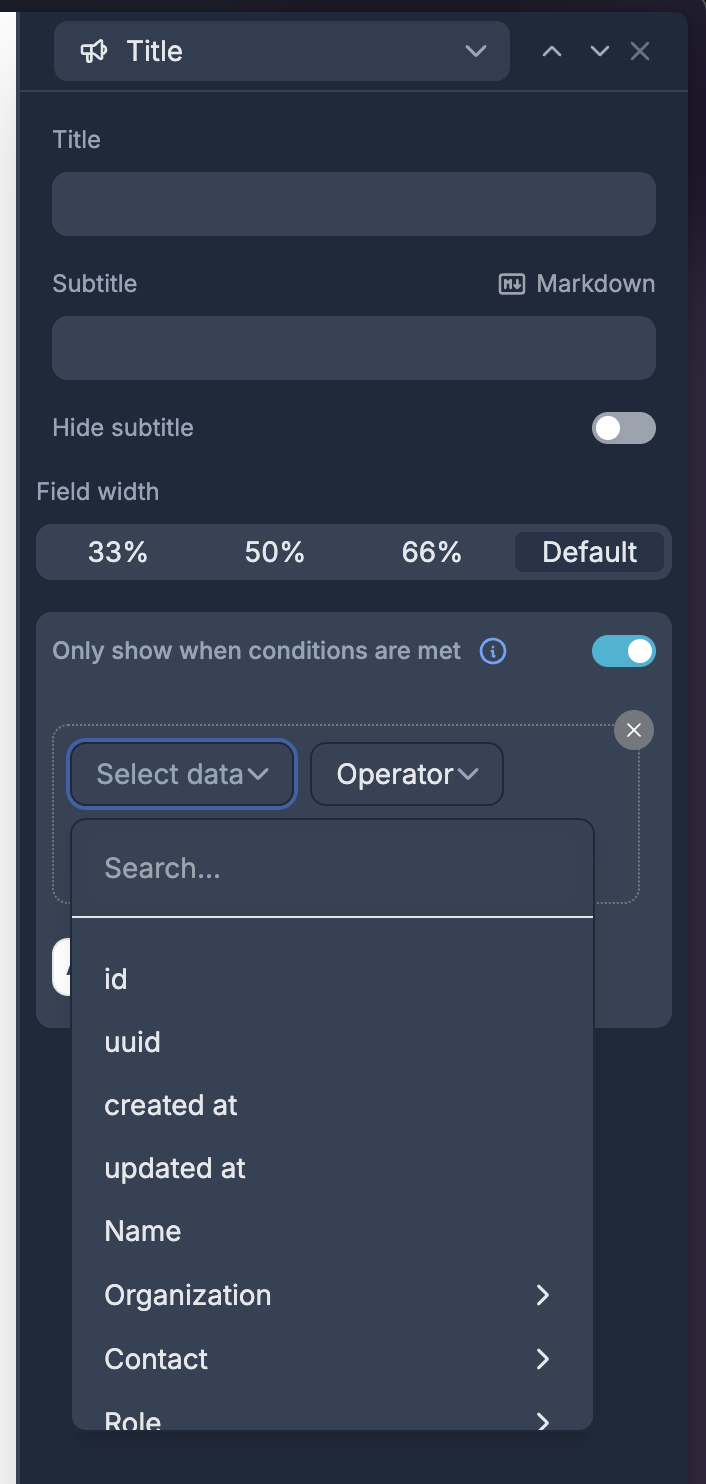Open the Operator dropdown

coord(407,774)
